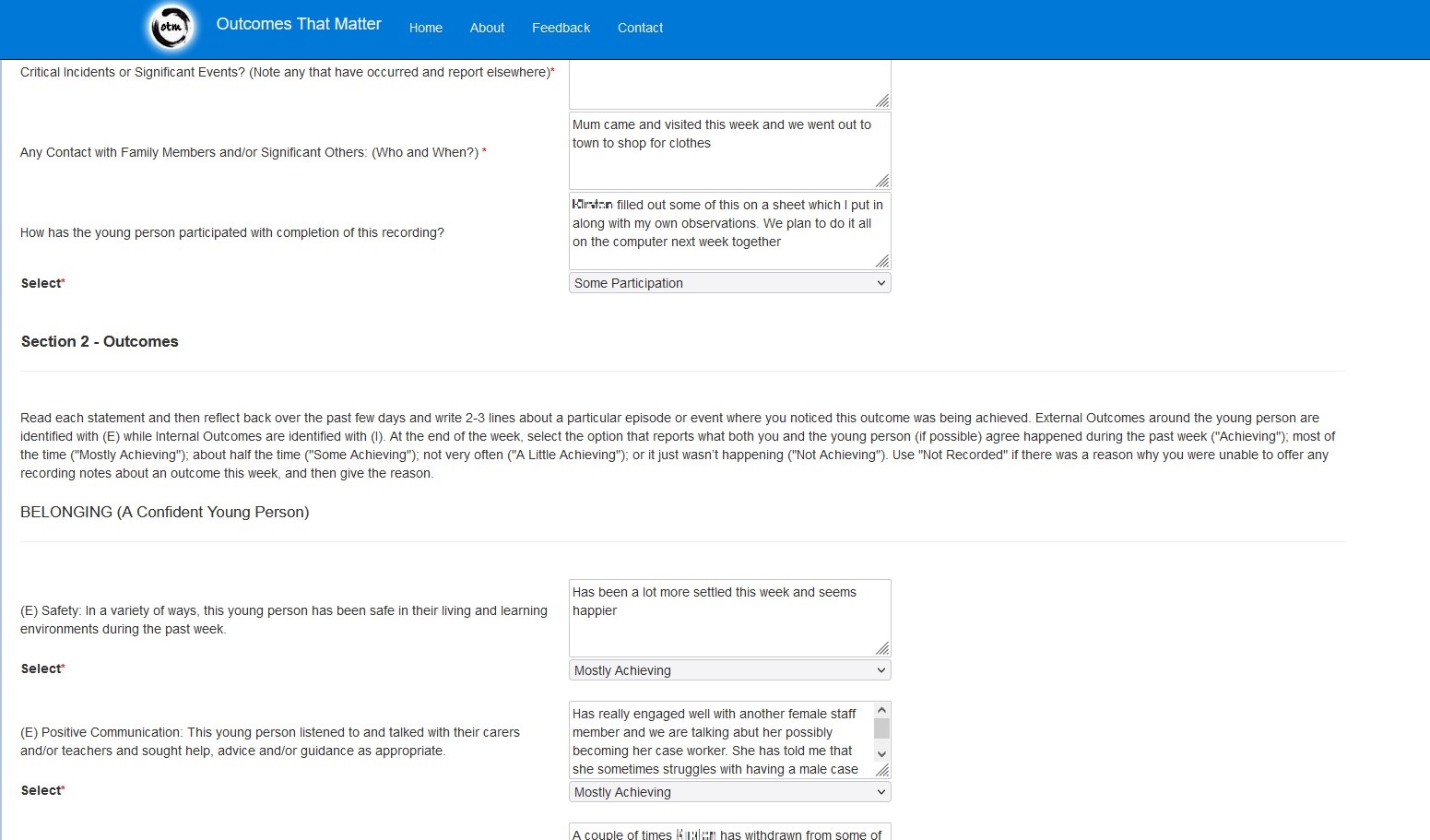Click the partially visible withdrawn notes textbox

728,833
